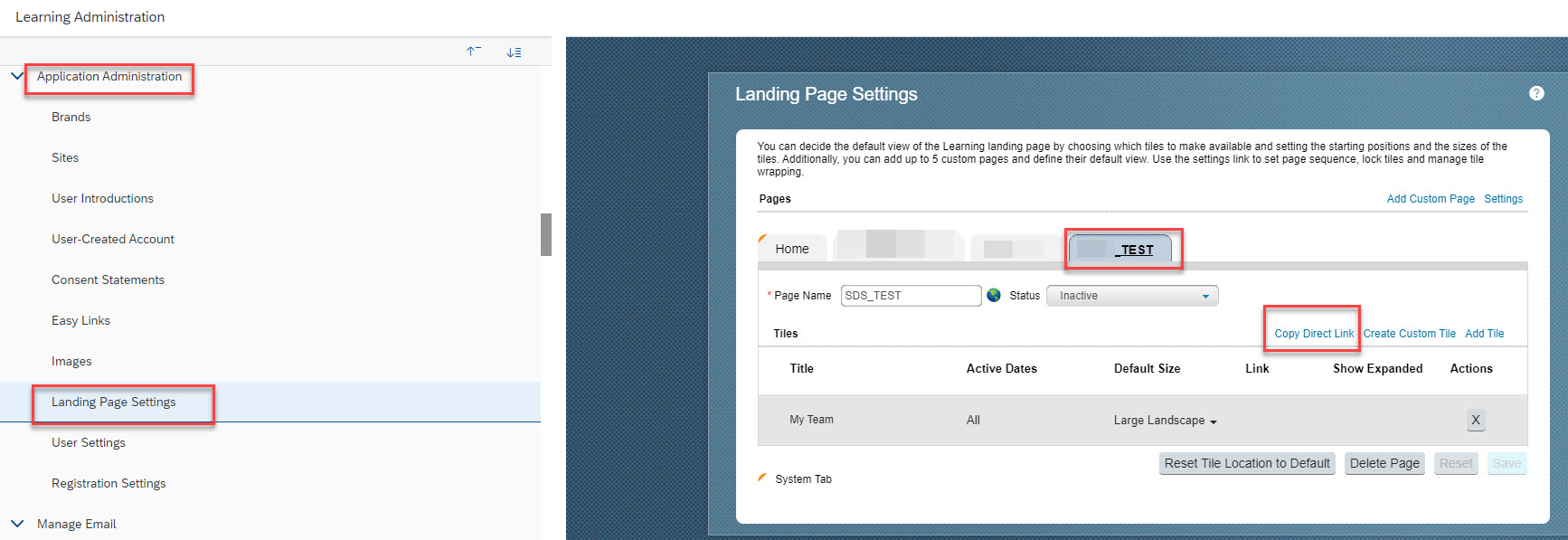Open help question mark icon in Landing Page Settings
Image resolution: width=1568 pixels, height=540 pixels.
pyautogui.click(x=1536, y=93)
